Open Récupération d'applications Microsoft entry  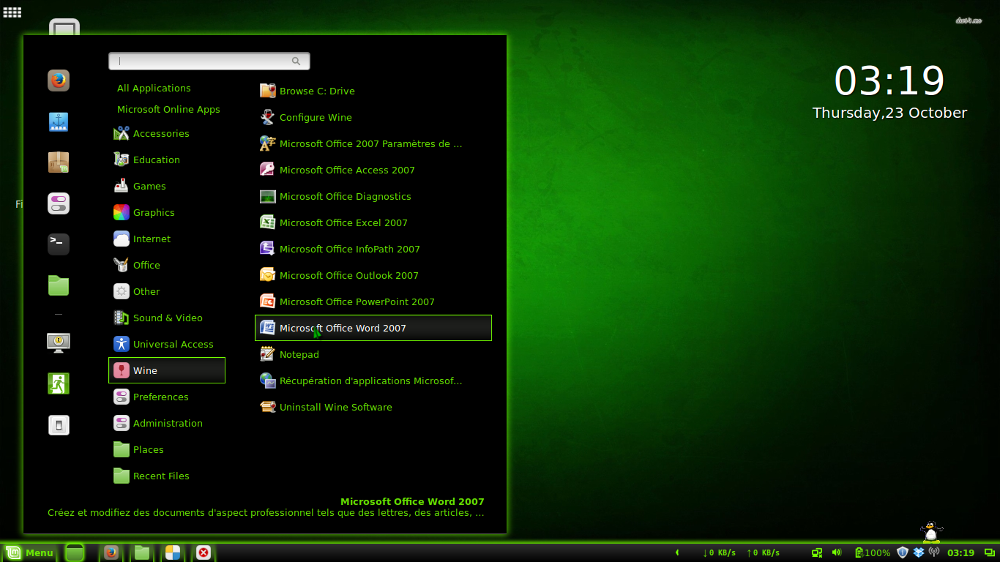click(373, 381)
